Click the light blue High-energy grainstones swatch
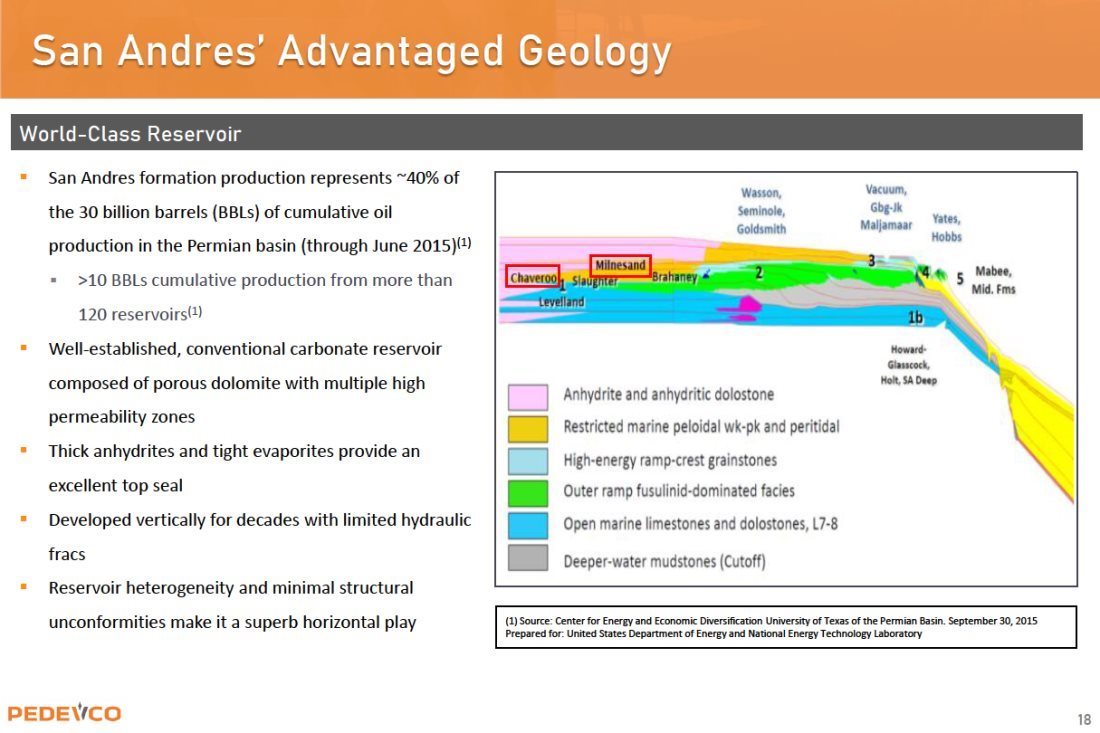 (528, 461)
